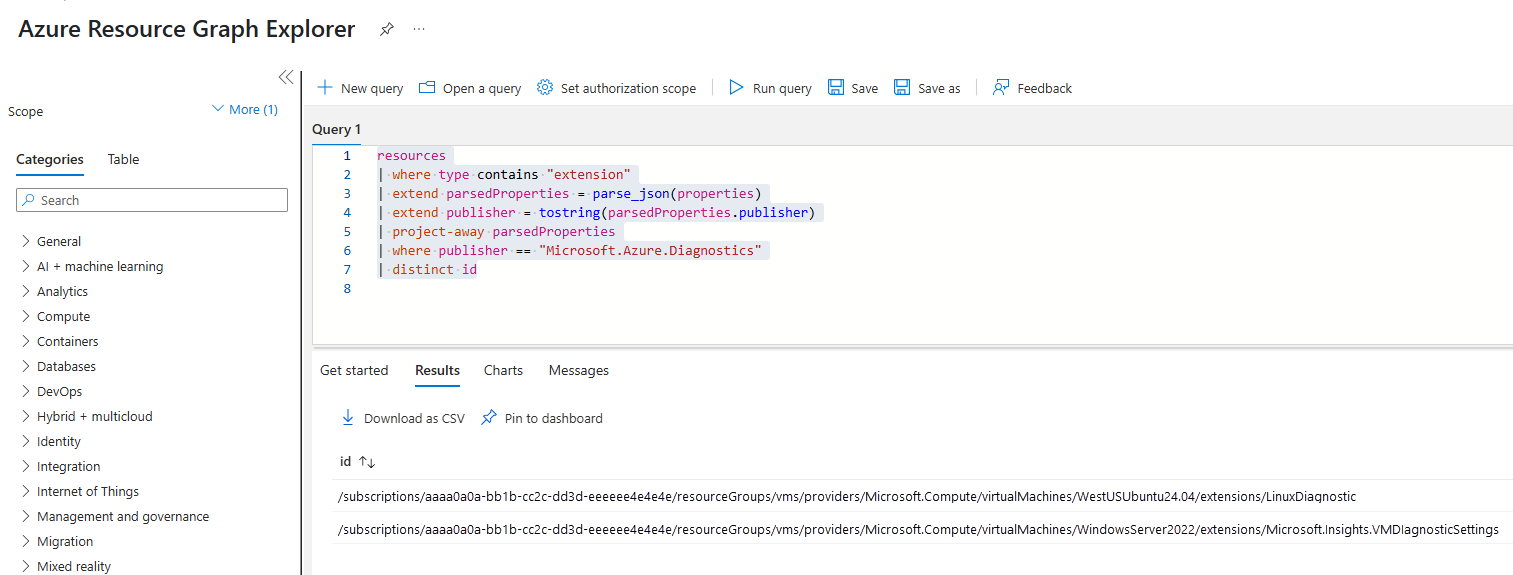Open the ellipsis menu next to title
The height and width of the screenshot is (575, 1513).
pos(419,30)
